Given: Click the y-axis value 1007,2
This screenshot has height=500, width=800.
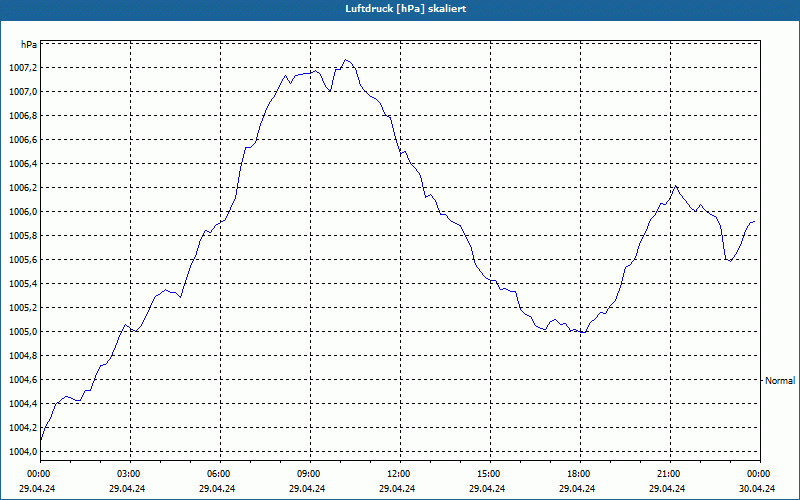Looking at the screenshot, I should [x=23, y=68].
